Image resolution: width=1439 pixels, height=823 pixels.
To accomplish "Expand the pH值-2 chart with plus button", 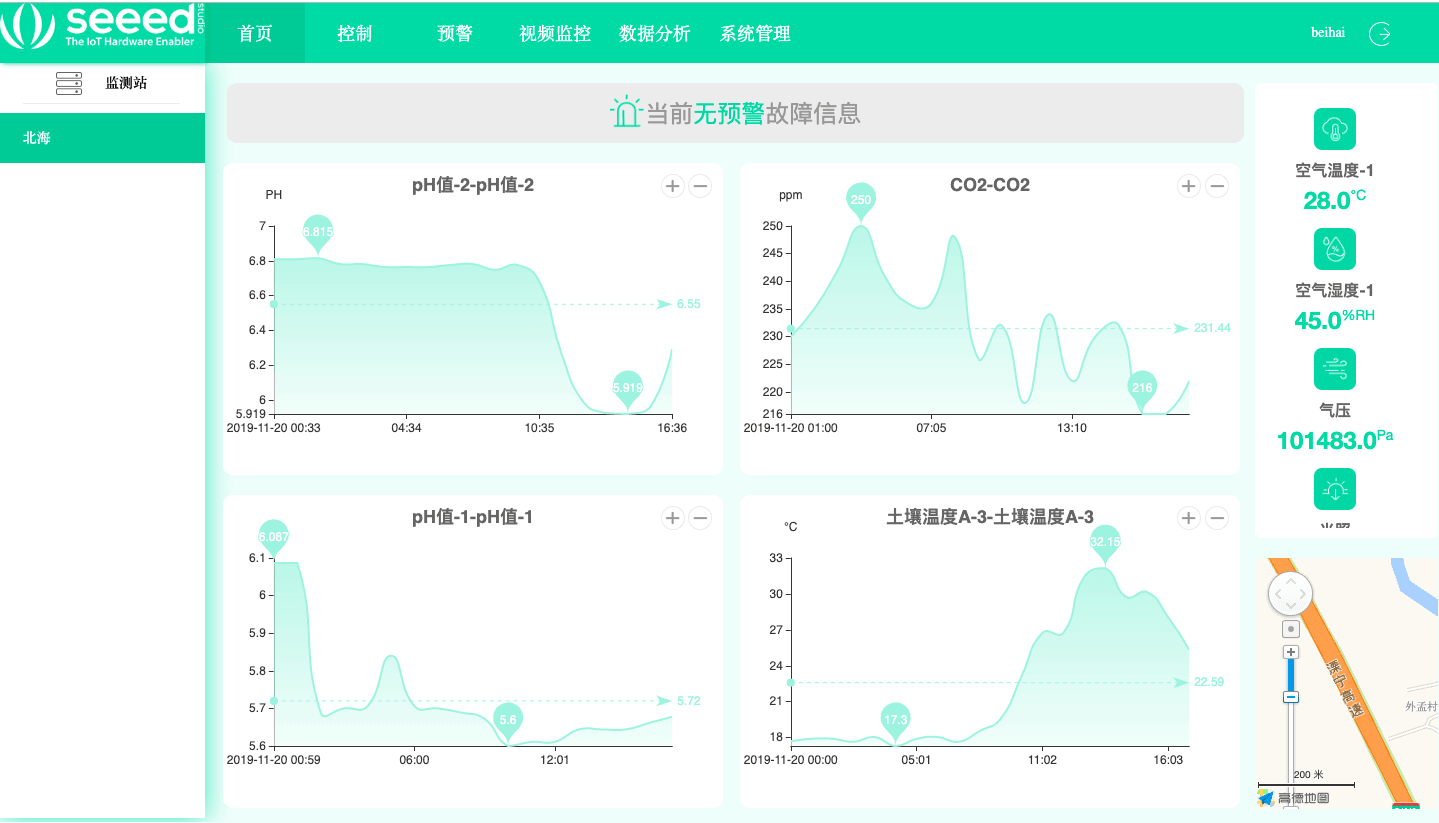I will (x=672, y=185).
